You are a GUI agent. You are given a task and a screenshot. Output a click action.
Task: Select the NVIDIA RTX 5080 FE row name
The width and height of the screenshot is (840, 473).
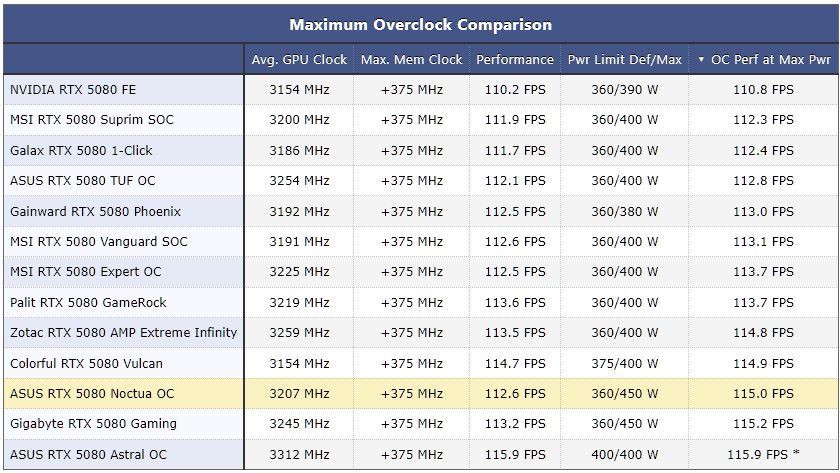tap(73, 89)
